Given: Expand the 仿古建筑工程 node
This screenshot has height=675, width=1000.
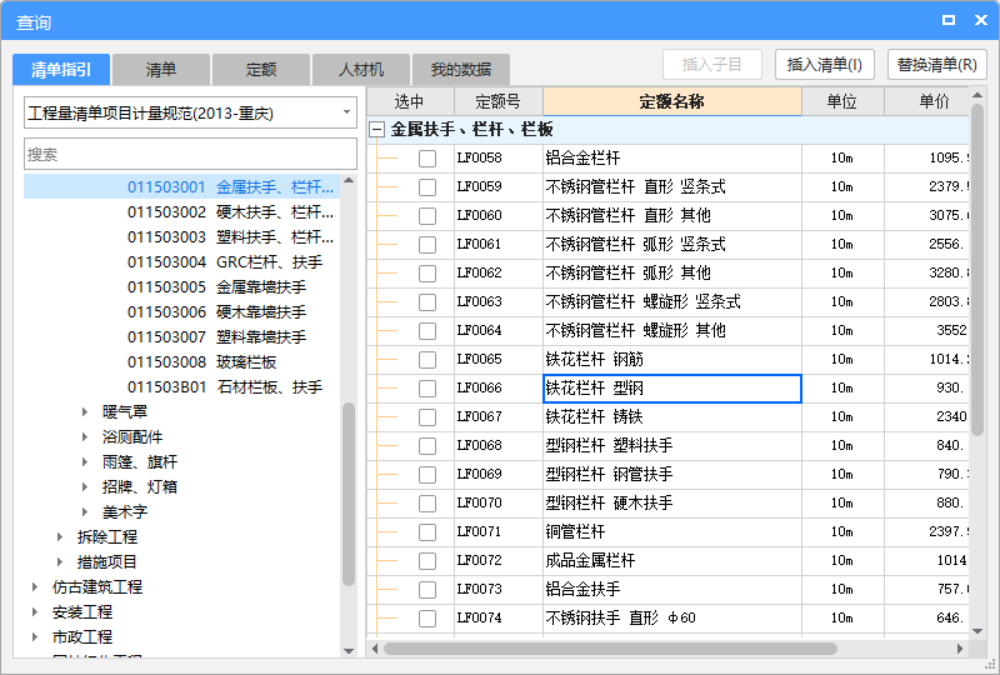Looking at the screenshot, I should [x=35, y=587].
